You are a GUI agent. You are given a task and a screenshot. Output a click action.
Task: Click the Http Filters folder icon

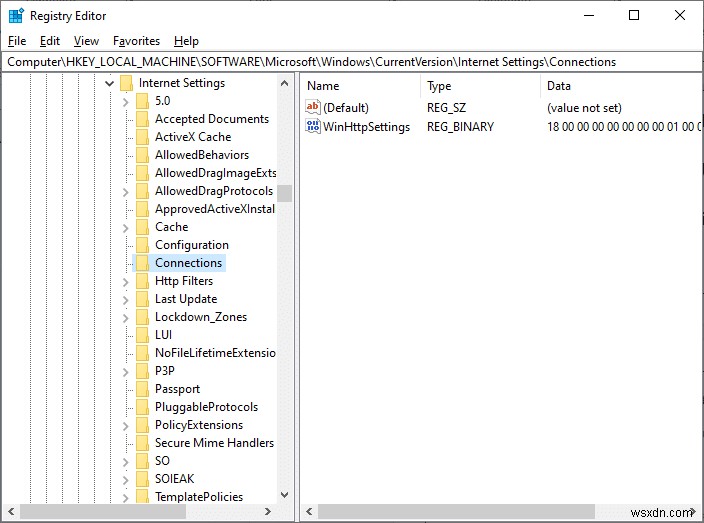tap(143, 281)
